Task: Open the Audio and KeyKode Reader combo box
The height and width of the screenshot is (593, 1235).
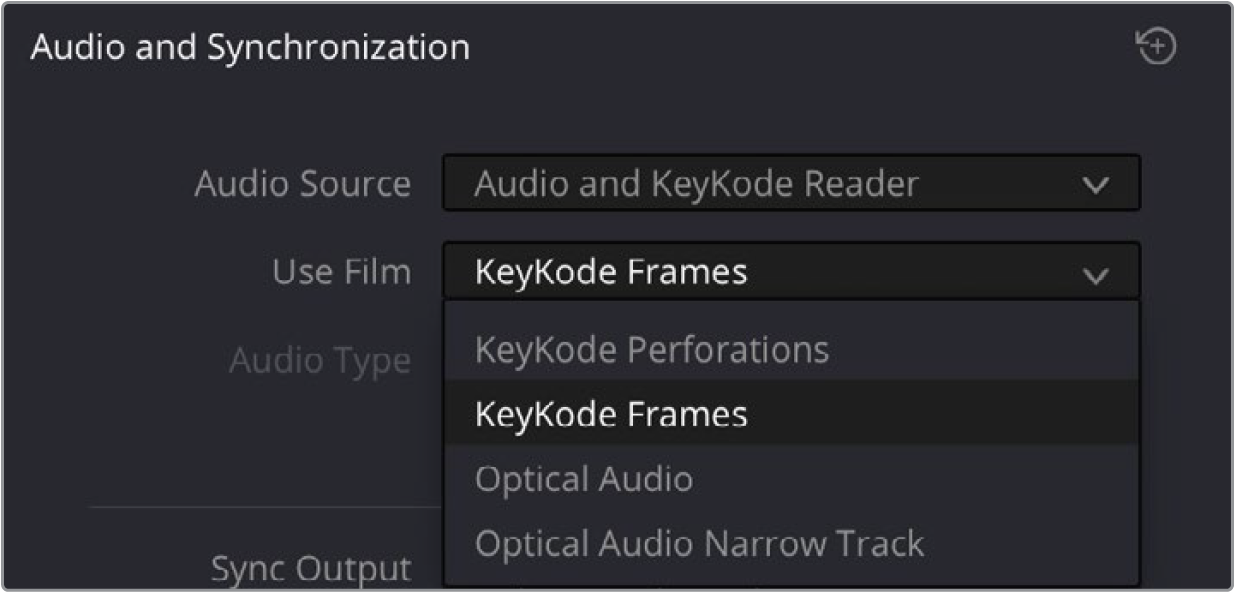Action: pos(791,183)
